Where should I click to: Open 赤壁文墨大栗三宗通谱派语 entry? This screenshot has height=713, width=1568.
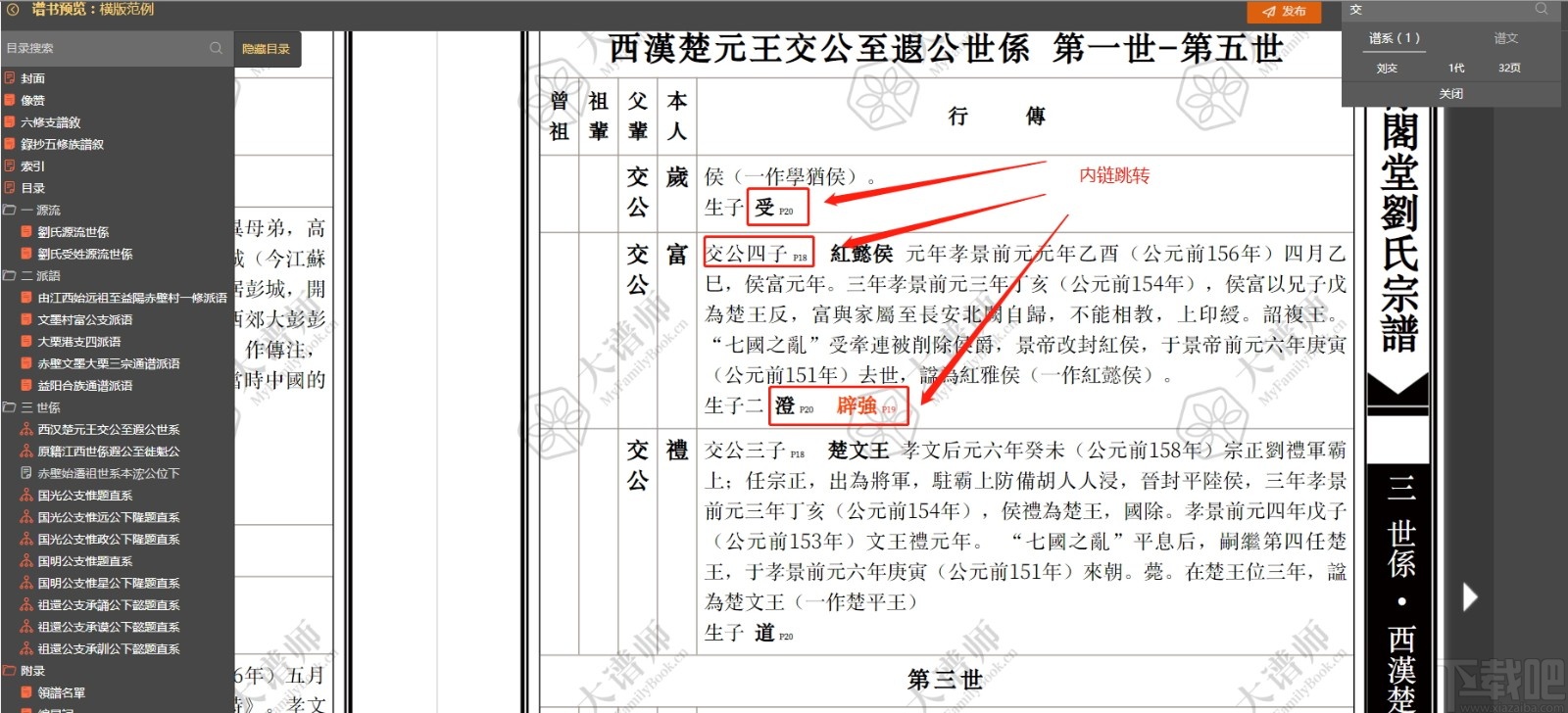coord(109,363)
